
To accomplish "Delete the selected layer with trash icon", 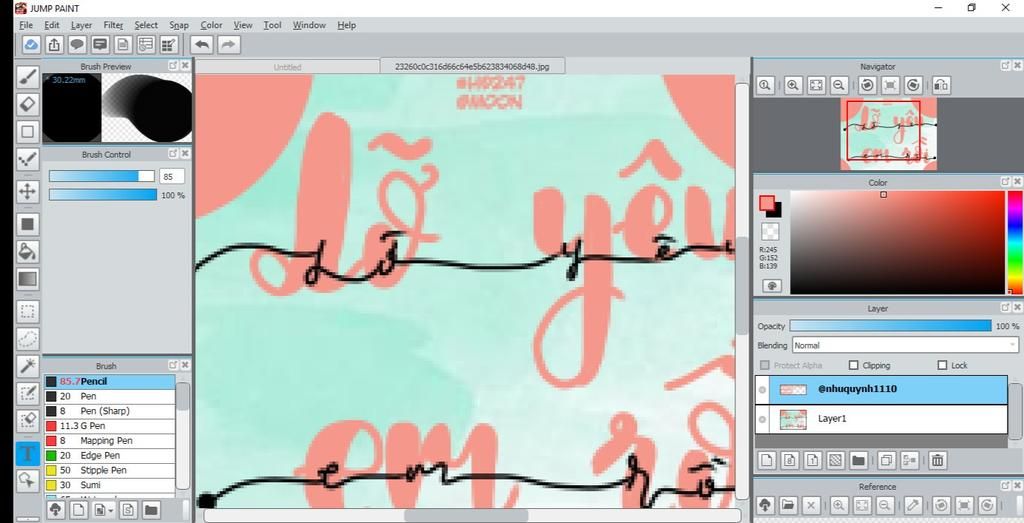I will [937, 460].
